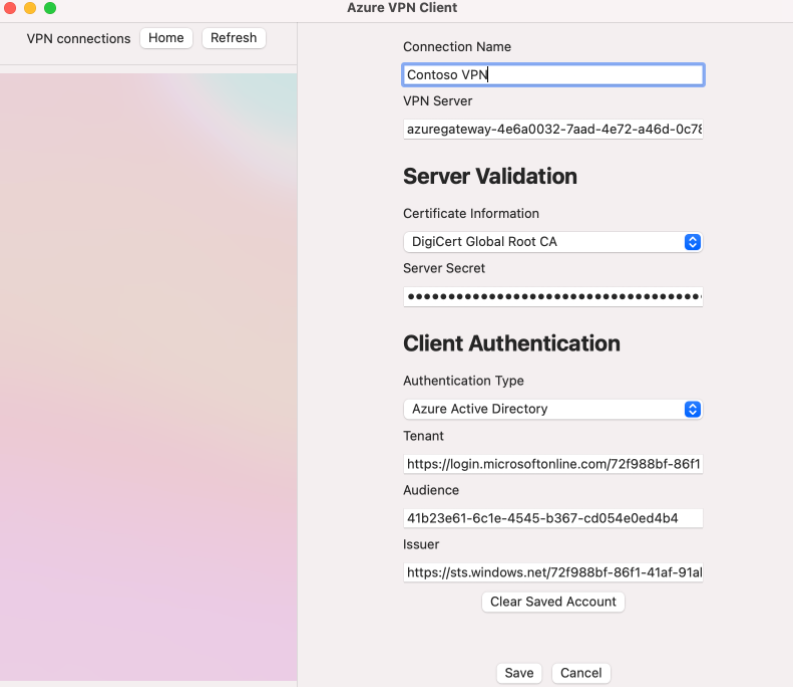The image size is (793, 687).
Task: Close the Azure VPN Client window
Action: [x=10, y=8]
